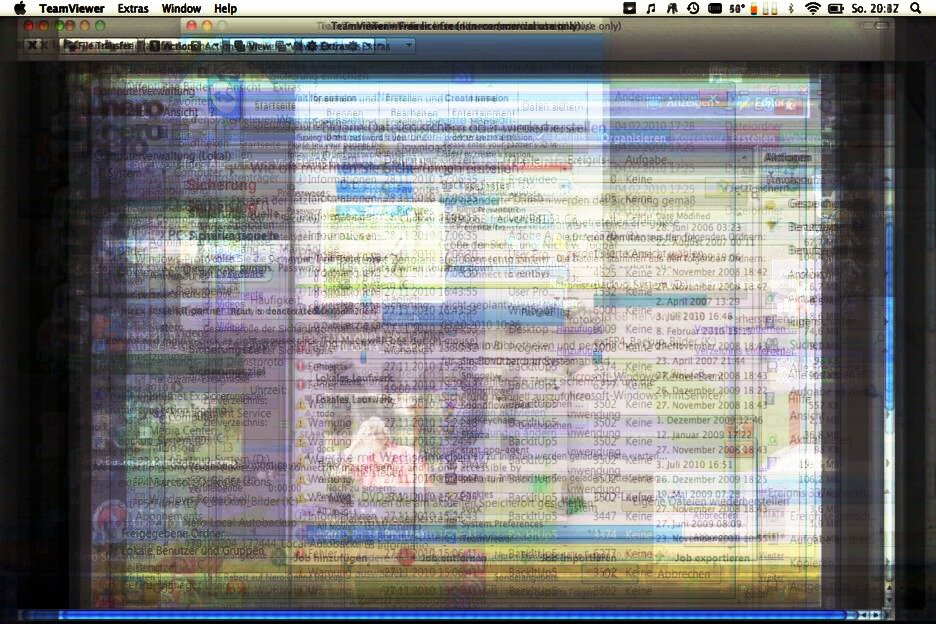Open File Transfer in the session toolbar
This screenshot has height=624, width=936.
tap(98, 45)
